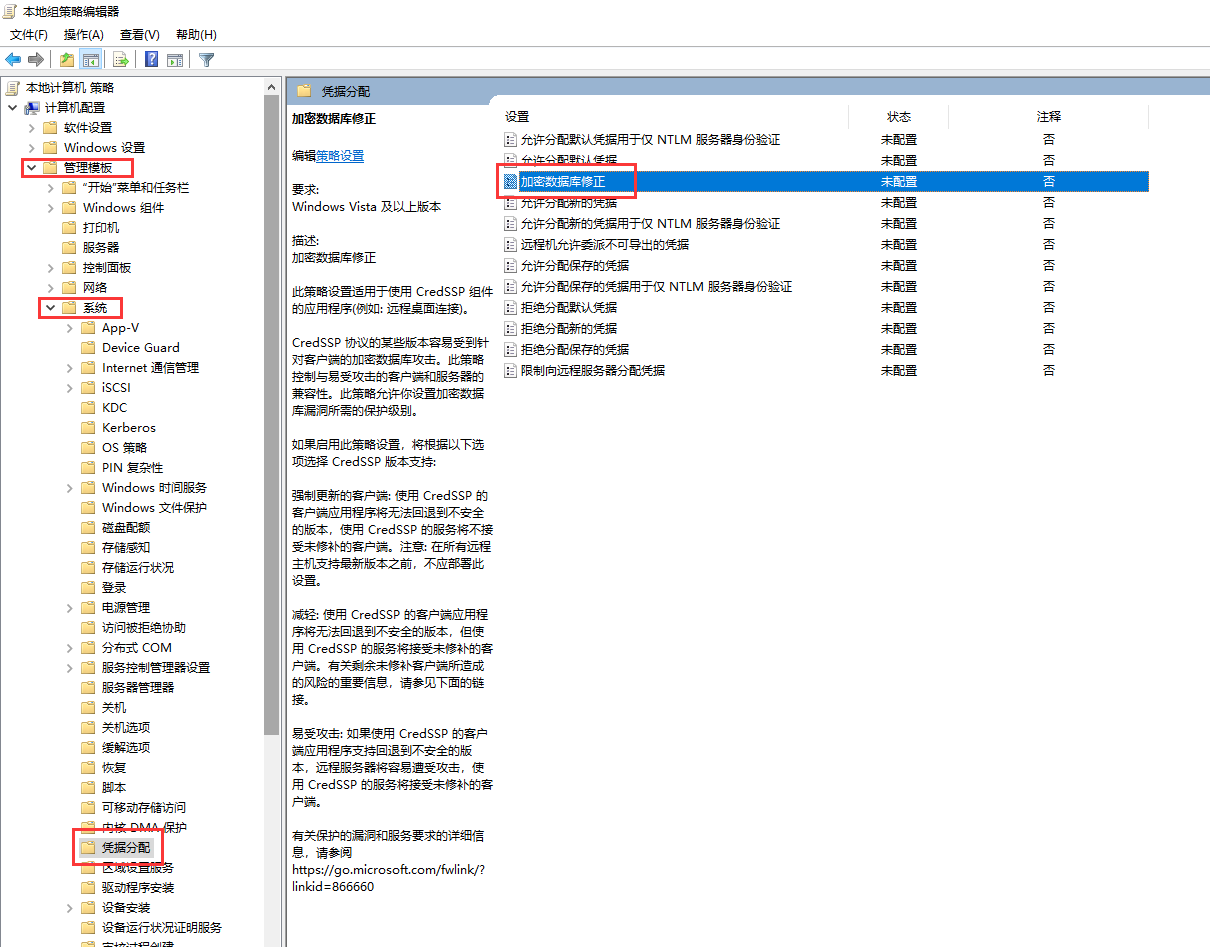Viewport: 1210px width, 947px height.
Task: Expand the App-V tree node
Action: click(x=67, y=327)
